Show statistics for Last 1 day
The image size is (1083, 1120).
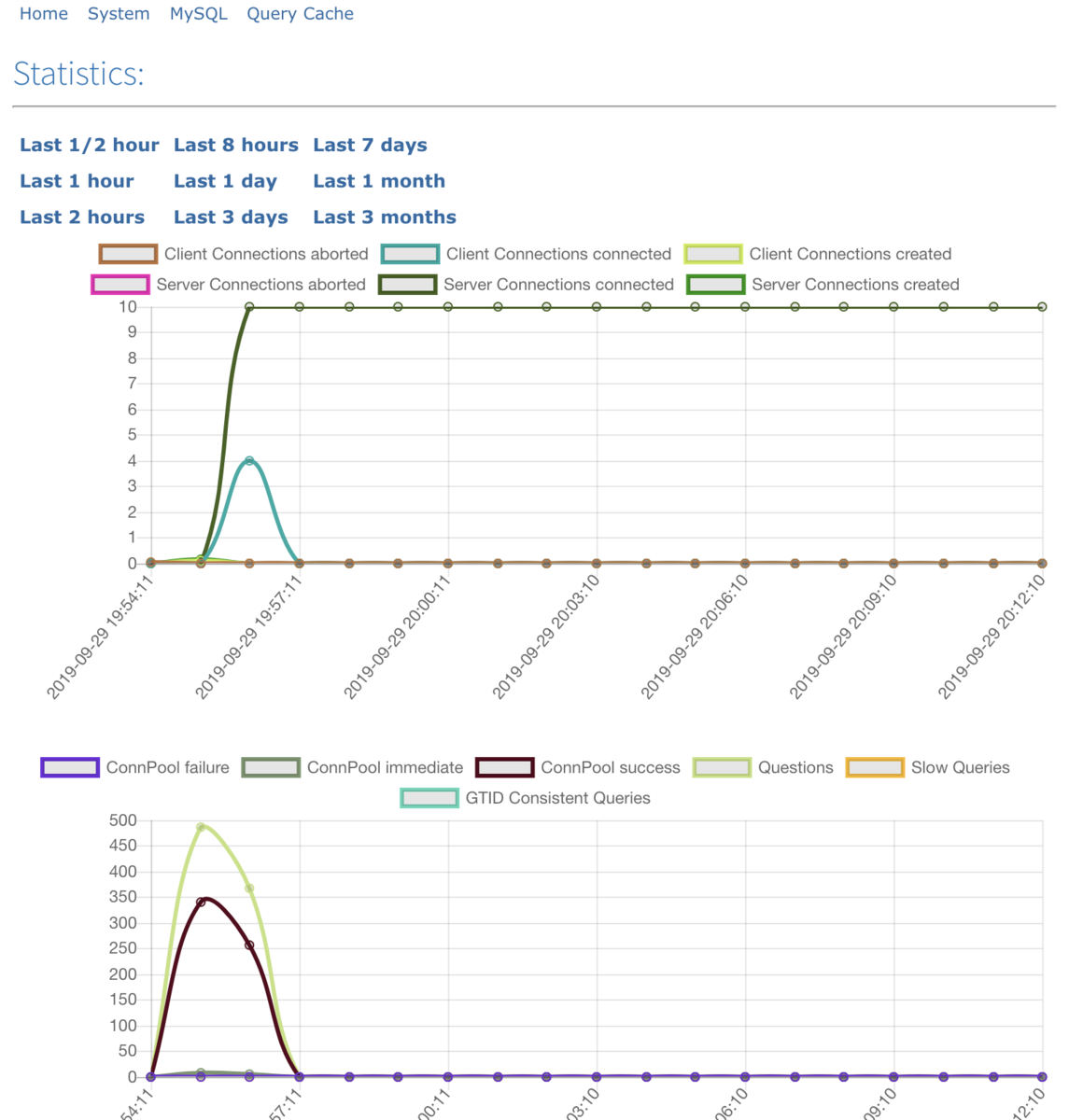225,181
